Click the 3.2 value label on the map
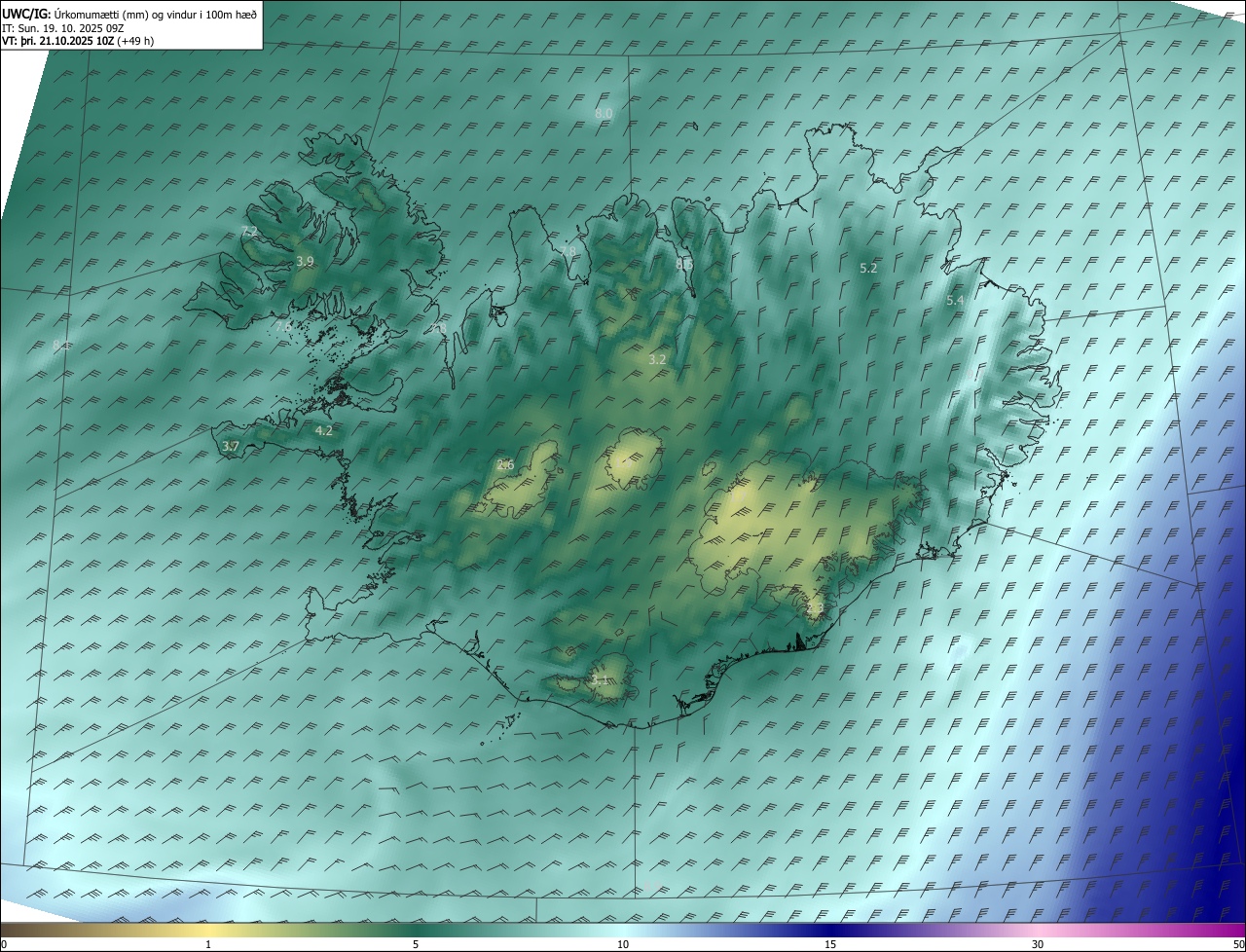This screenshot has height=952, width=1246. tap(657, 359)
